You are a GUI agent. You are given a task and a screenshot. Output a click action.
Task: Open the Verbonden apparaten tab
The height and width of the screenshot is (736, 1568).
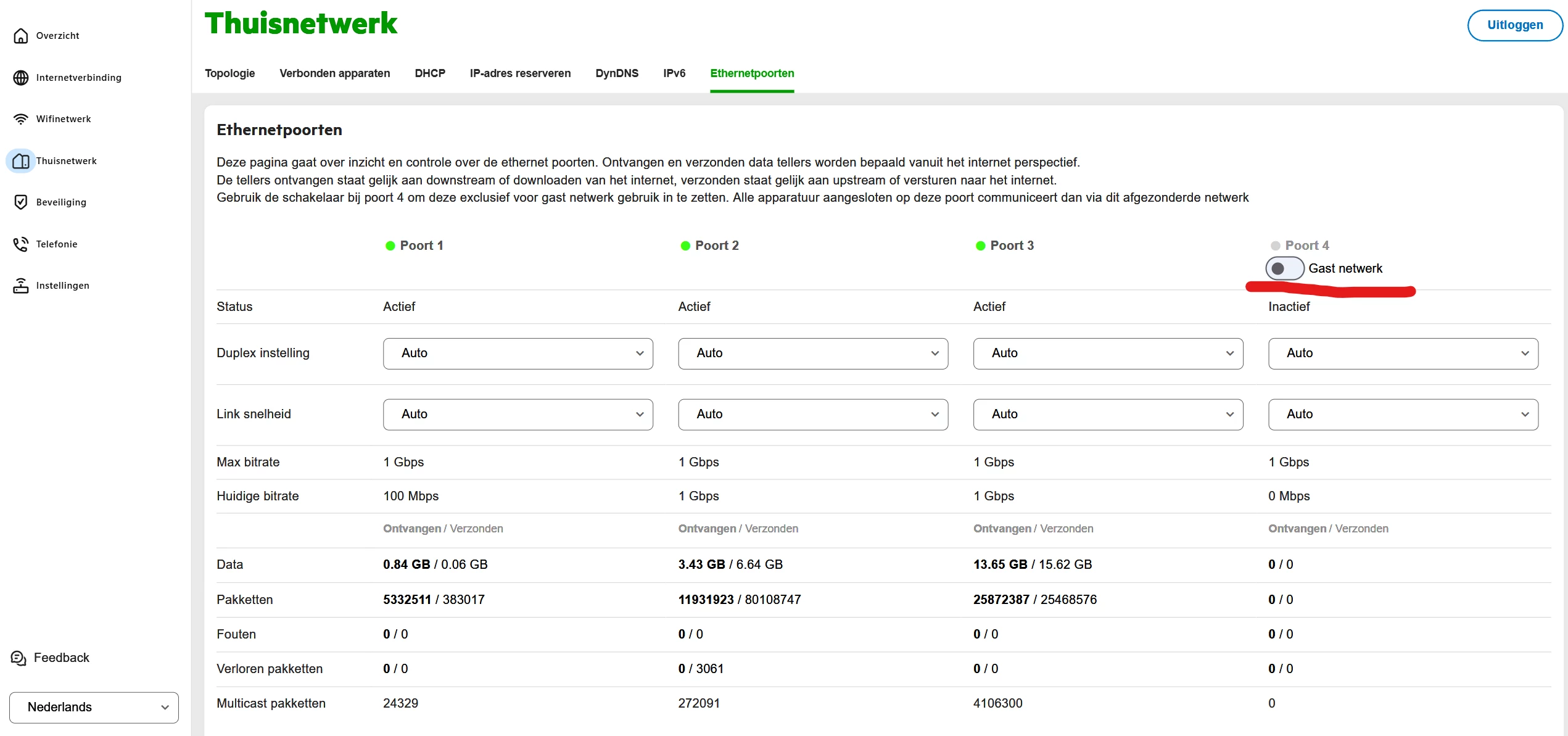click(334, 73)
